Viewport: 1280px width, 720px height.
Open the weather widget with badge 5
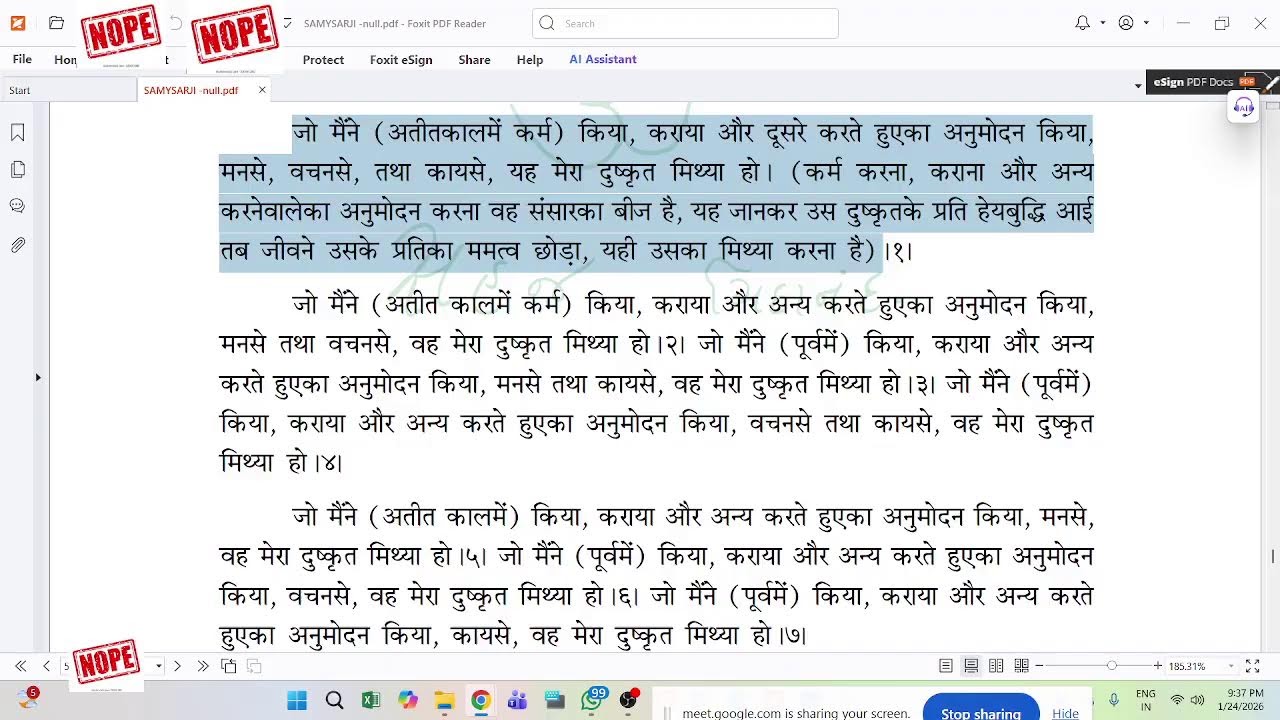27,699
